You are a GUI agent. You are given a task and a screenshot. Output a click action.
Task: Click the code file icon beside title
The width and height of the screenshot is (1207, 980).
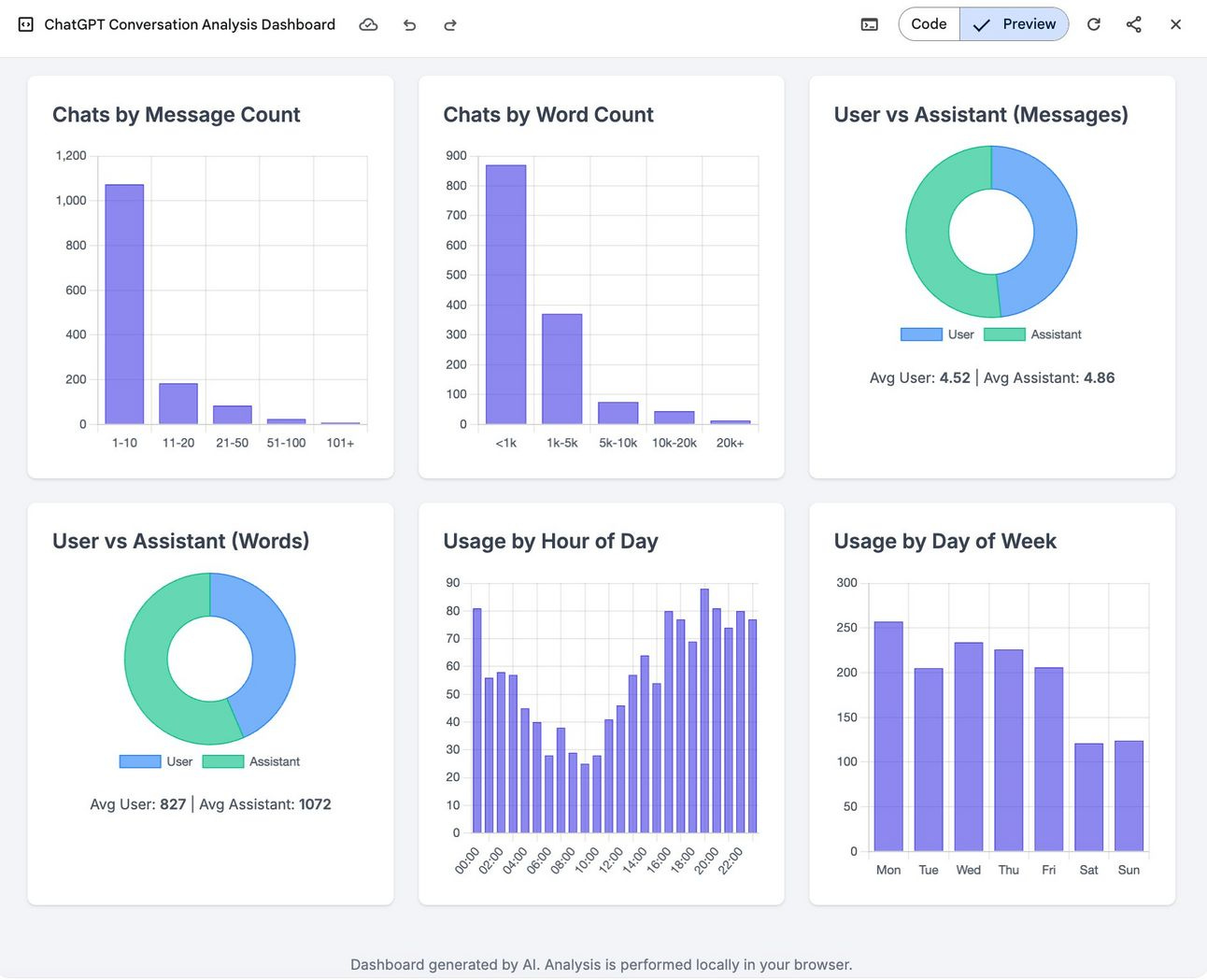click(x=26, y=25)
